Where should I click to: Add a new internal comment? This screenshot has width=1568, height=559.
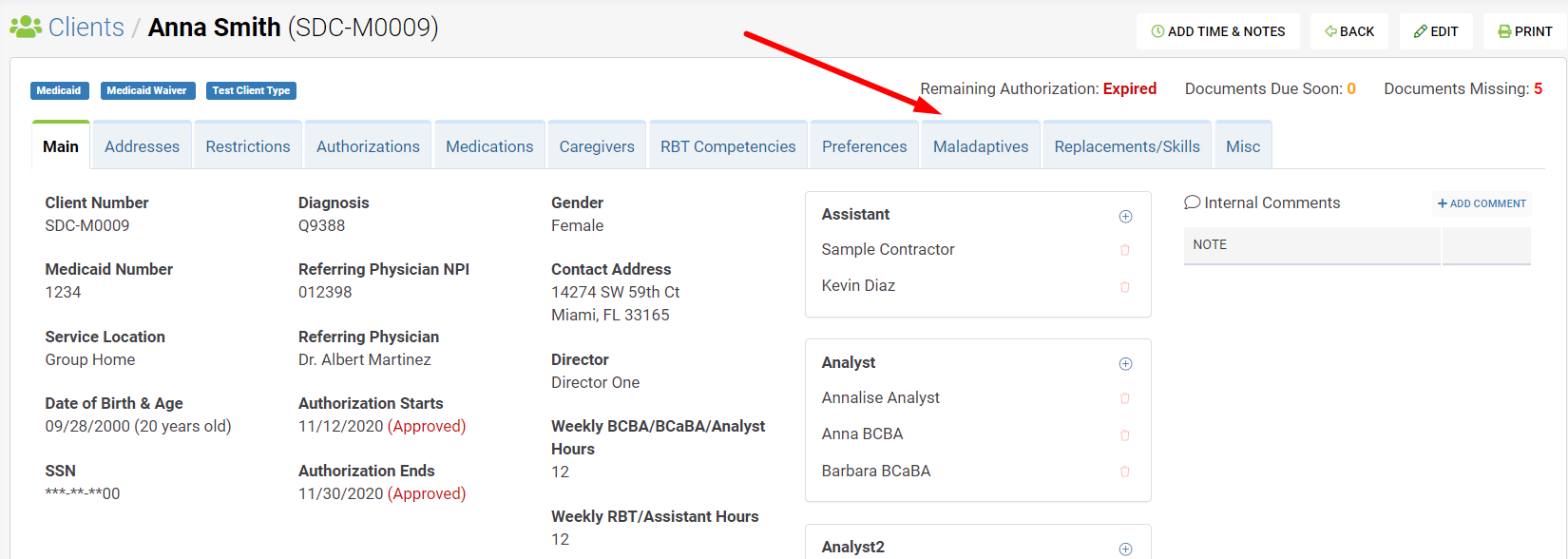click(x=1482, y=203)
